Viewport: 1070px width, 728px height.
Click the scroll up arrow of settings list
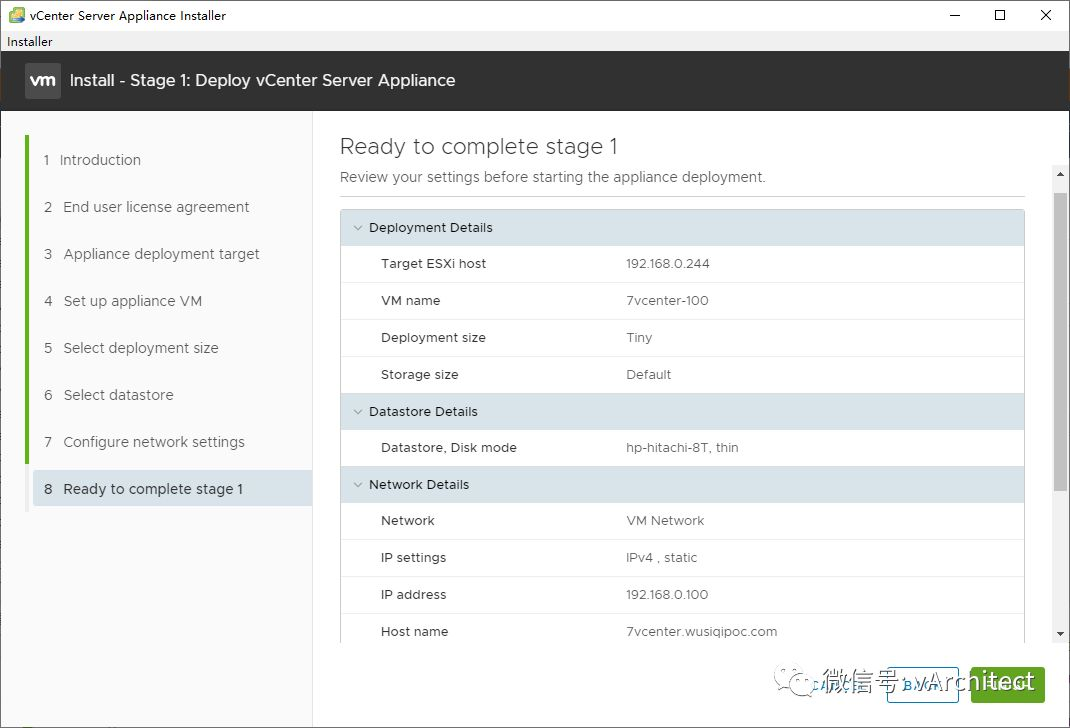click(x=1060, y=176)
